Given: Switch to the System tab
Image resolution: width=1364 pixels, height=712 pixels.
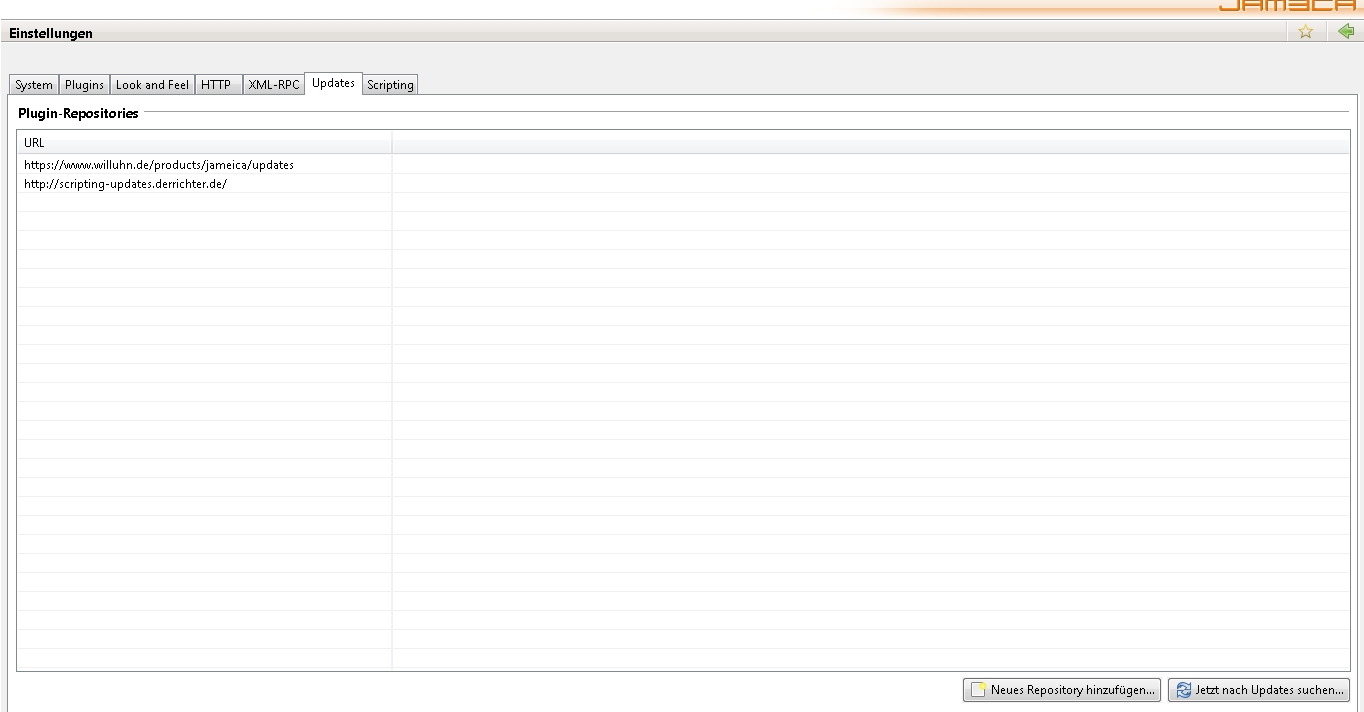Looking at the screenshot, I should (x=34, y=85).
